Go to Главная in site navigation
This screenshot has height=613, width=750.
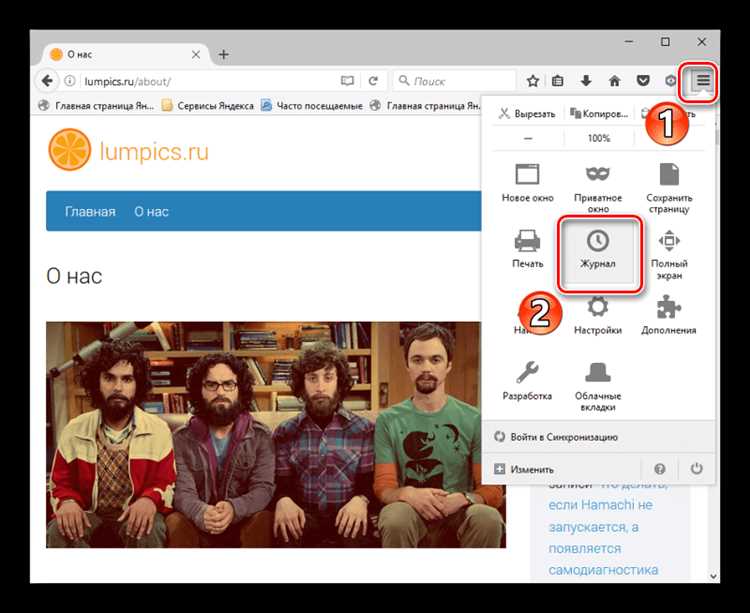(x=90, y=211)
